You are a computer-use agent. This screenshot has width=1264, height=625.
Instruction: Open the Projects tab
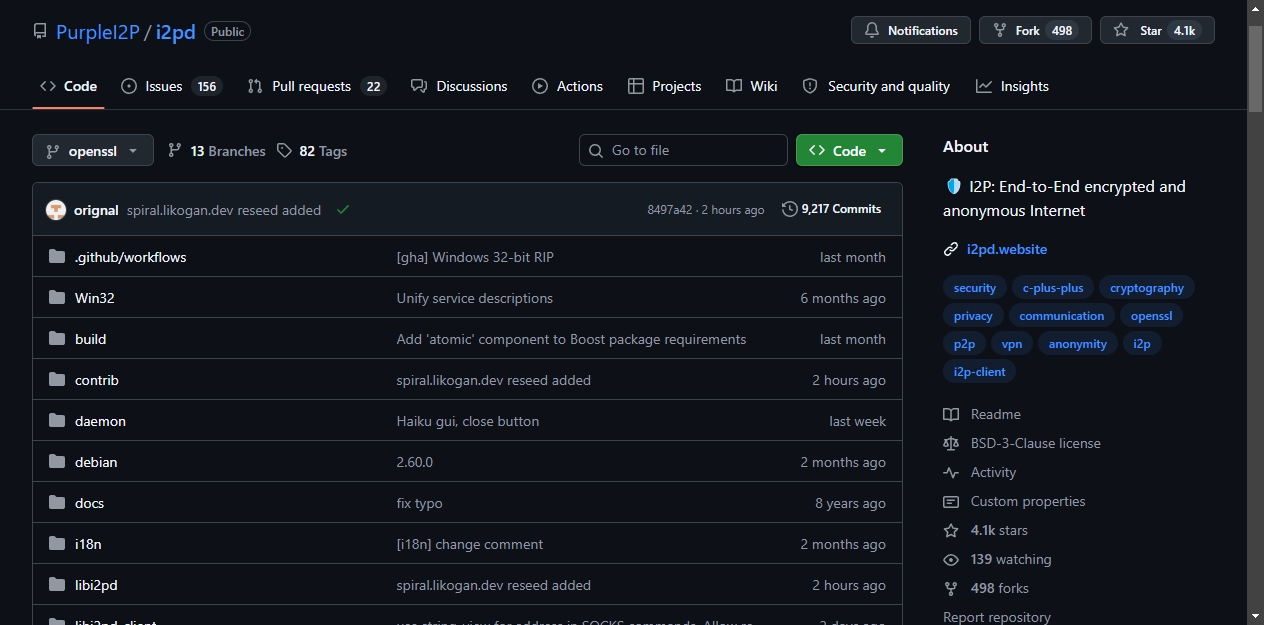click(x=664, y=86)
